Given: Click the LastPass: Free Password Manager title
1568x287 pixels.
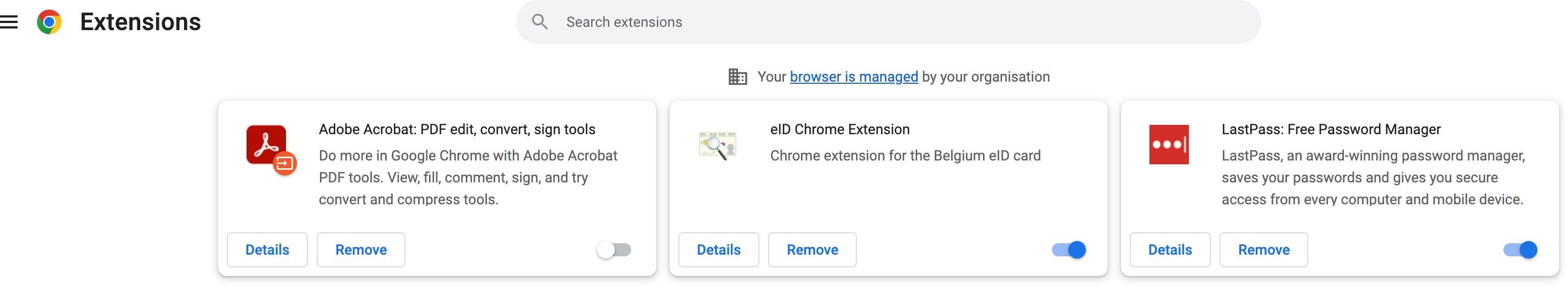Looking at the screenshot, I should (x=1331, y=129).
